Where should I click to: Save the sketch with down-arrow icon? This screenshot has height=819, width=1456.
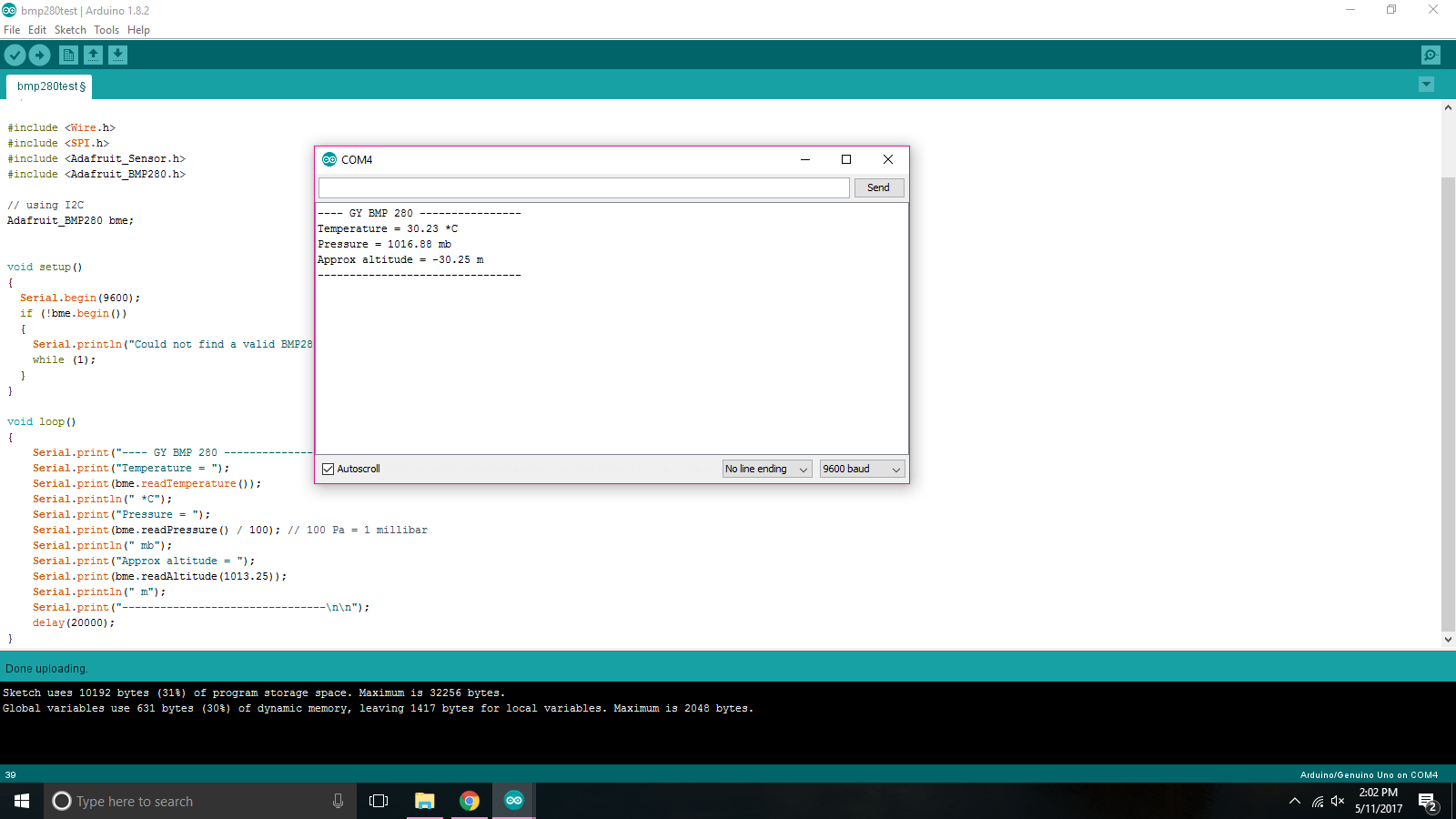(117, 56)
